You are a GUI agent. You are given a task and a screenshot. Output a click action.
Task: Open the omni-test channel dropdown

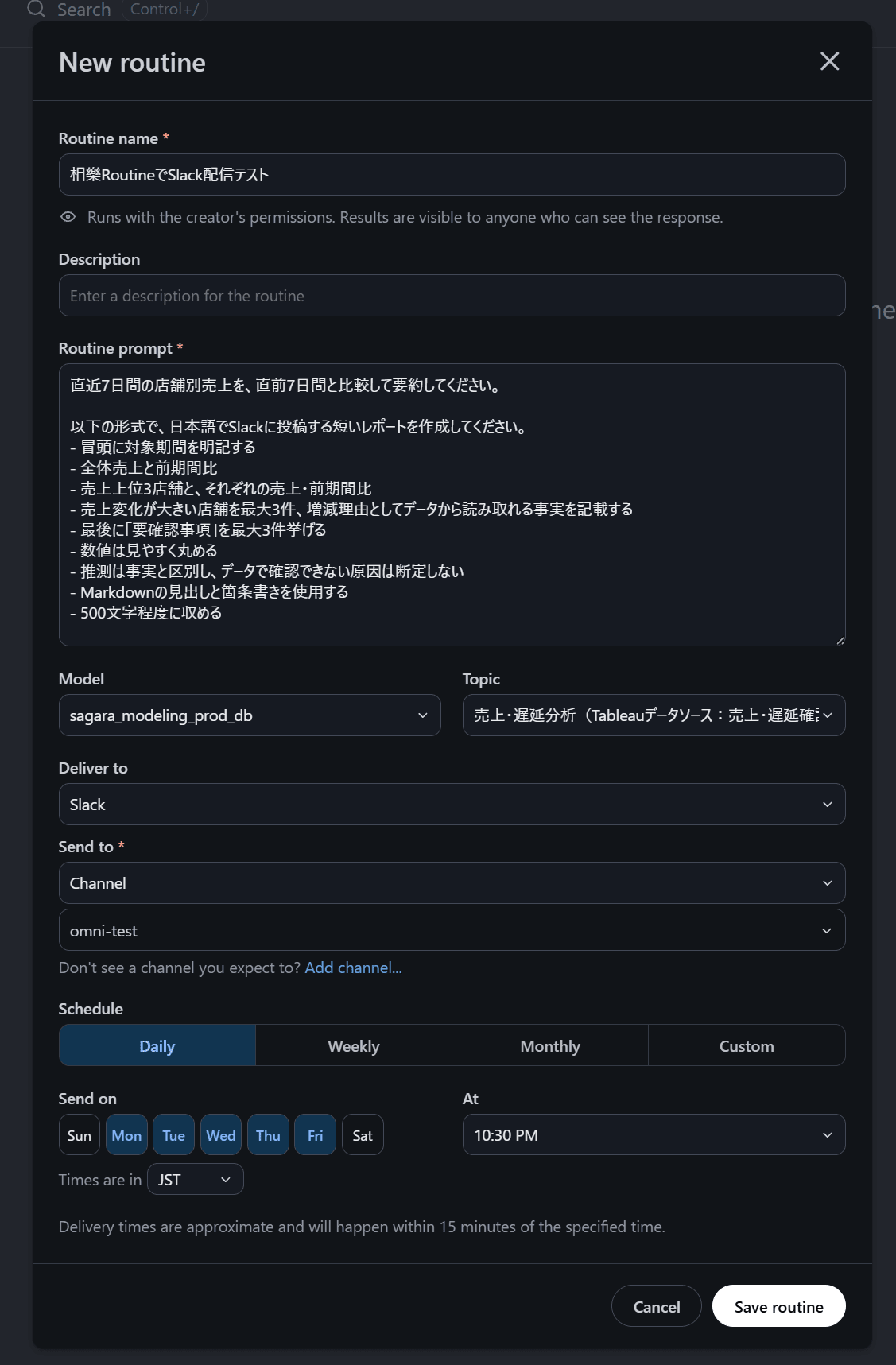(x=452, y=930)
